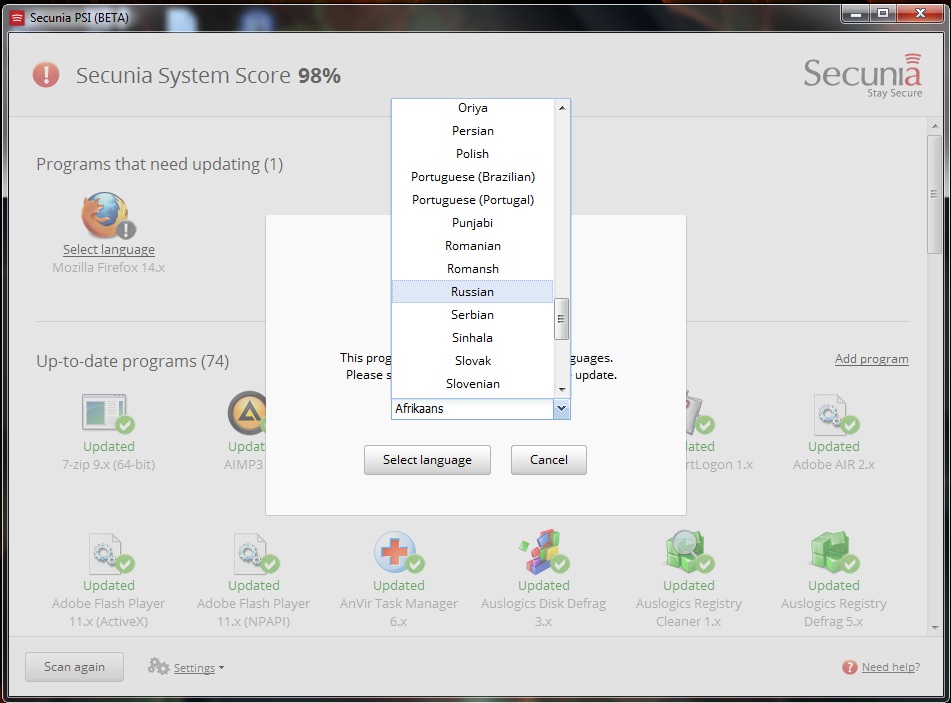Click the Updated label for Adobe AIR
The height and width of the screenshot is (703, 951).
833,447
